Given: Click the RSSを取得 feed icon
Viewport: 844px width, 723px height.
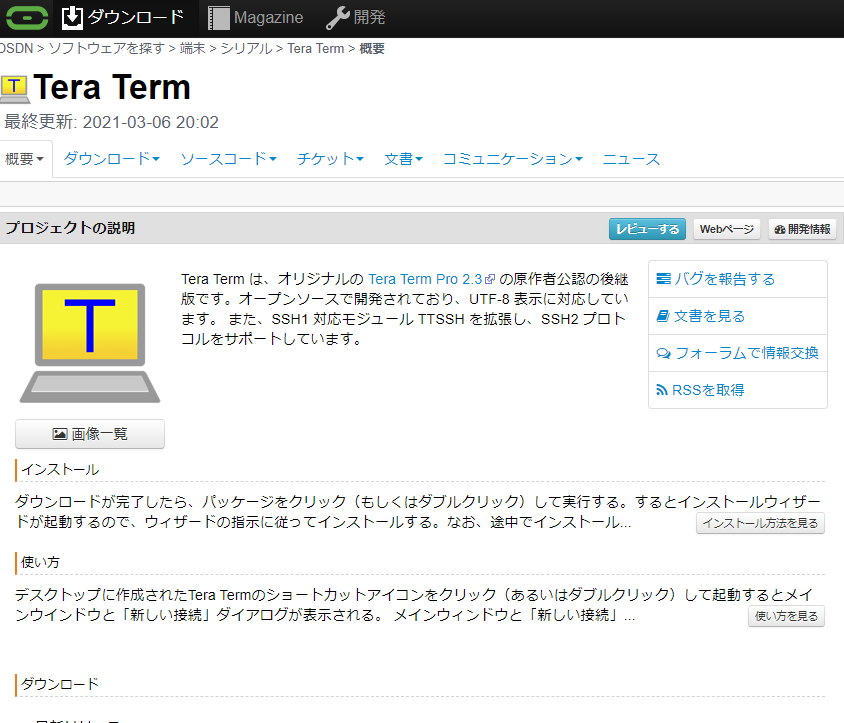Looking at the screenshot, I should 662,390.
